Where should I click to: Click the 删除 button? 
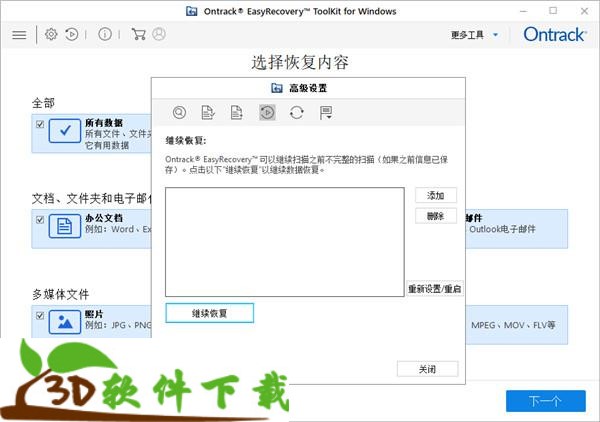(436, 216)
